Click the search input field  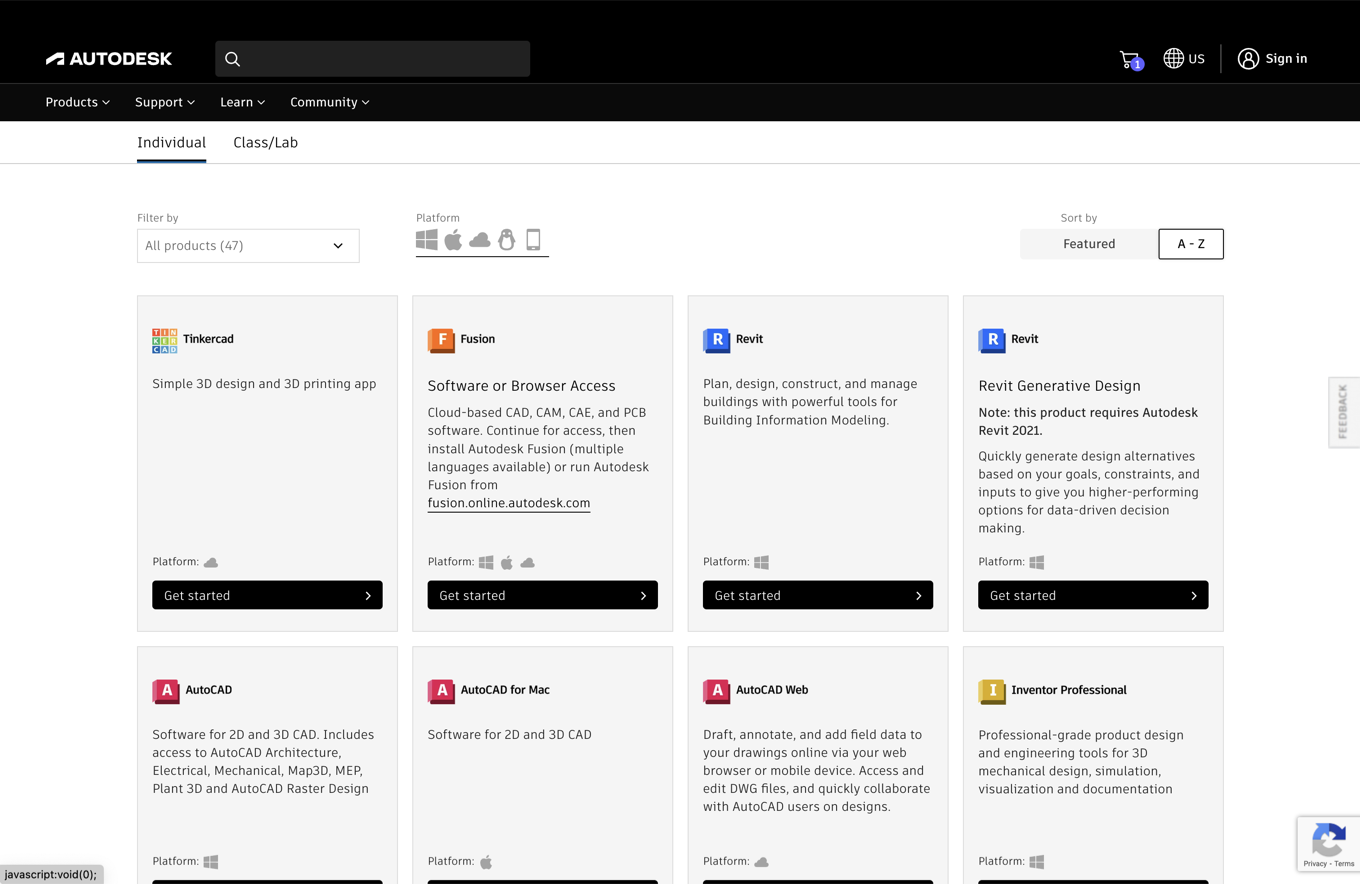point(372,59)
